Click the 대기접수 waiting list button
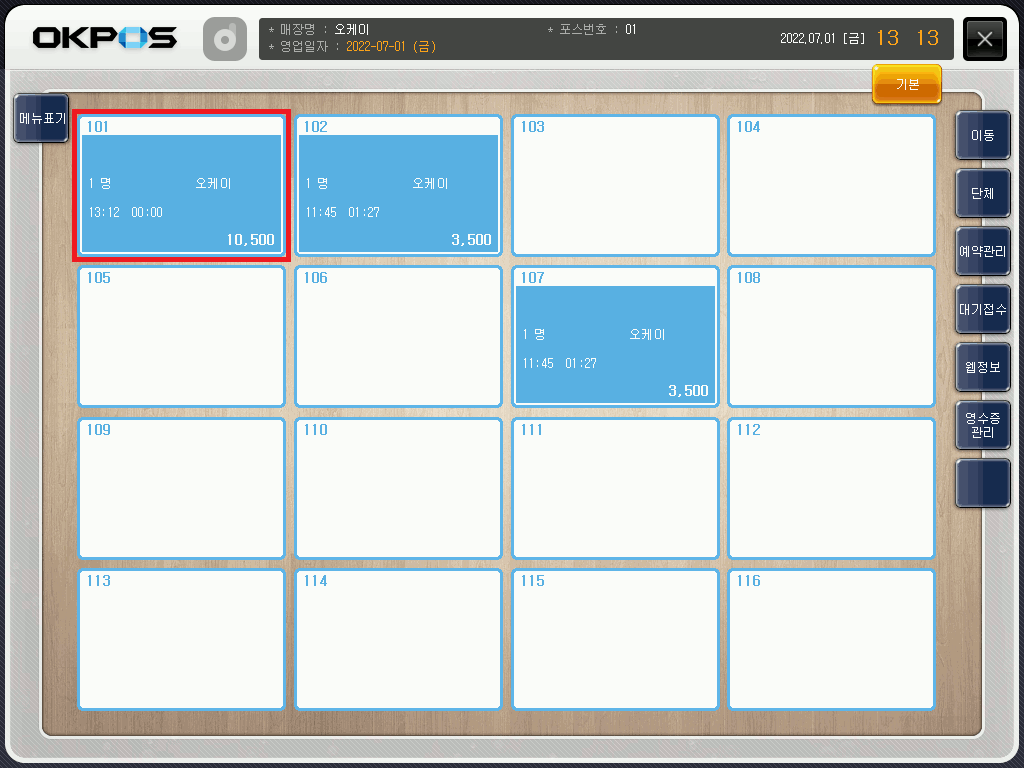Viewport: 1024px width, 768px height. point(982,309)
